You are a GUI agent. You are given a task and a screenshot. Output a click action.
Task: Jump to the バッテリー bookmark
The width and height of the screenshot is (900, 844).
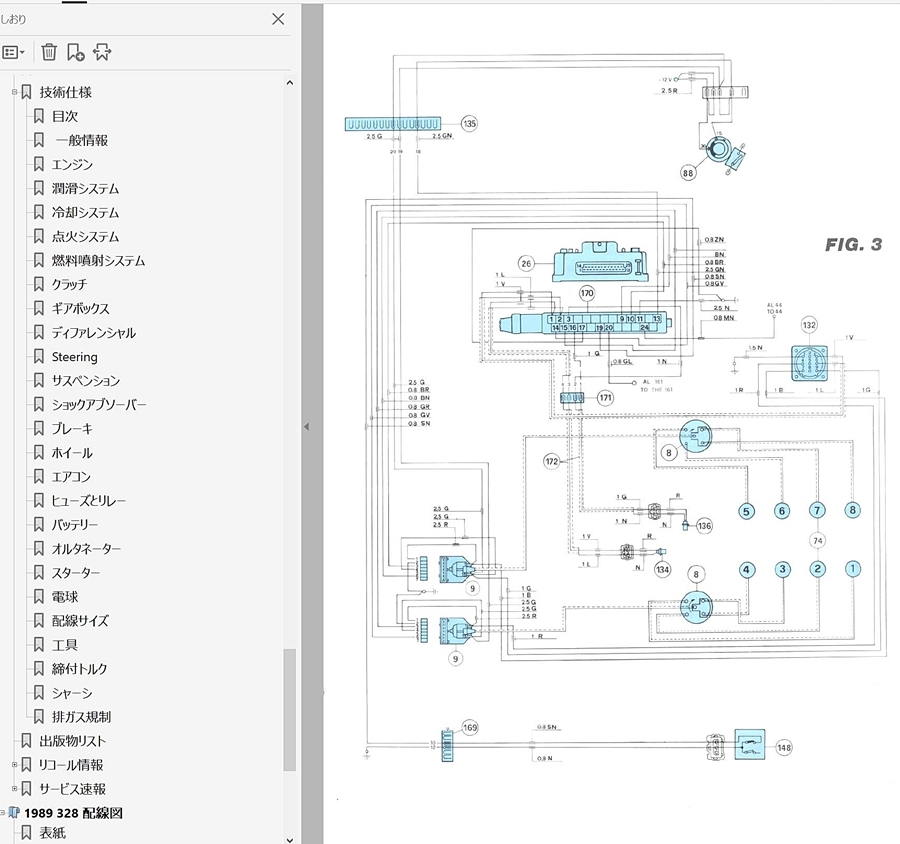pyautogui.click(x=75, y=525)
